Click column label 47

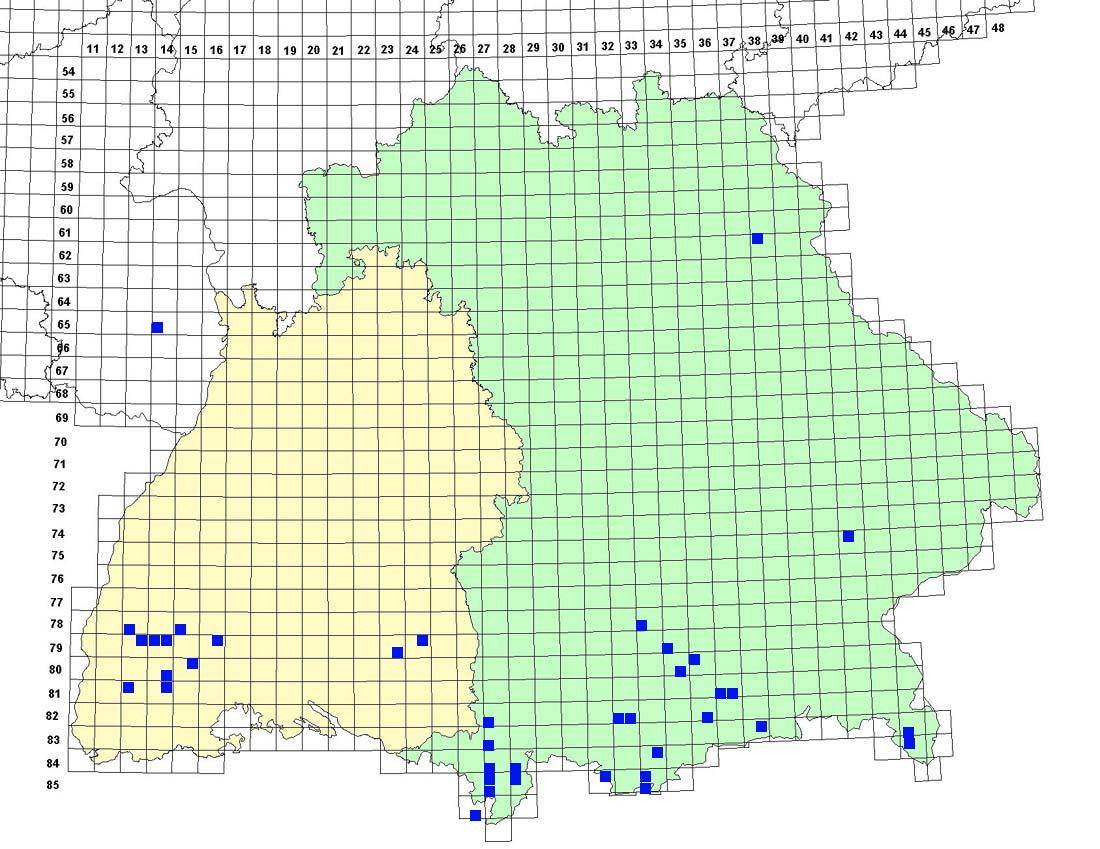(973, 30)
